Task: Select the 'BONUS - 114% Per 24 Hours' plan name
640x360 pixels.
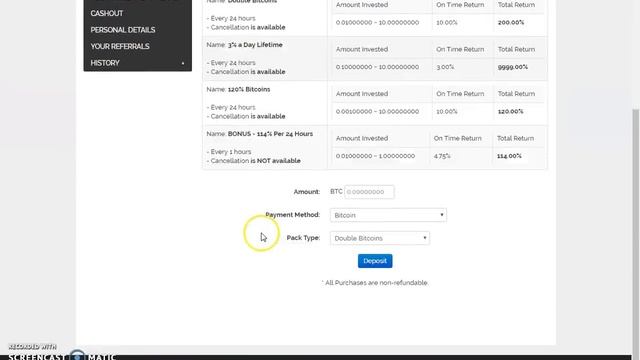Action: pos(270,134)
